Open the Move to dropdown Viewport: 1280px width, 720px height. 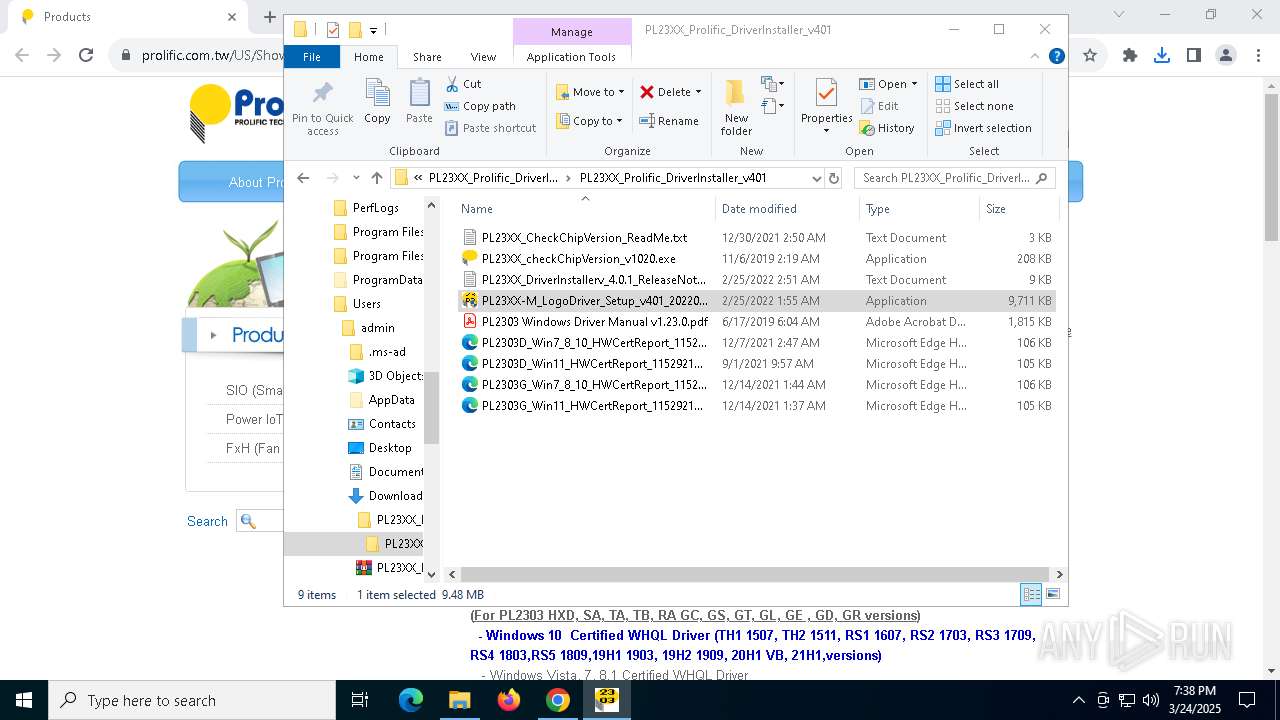pyautogui.click(x=590, y=92)
